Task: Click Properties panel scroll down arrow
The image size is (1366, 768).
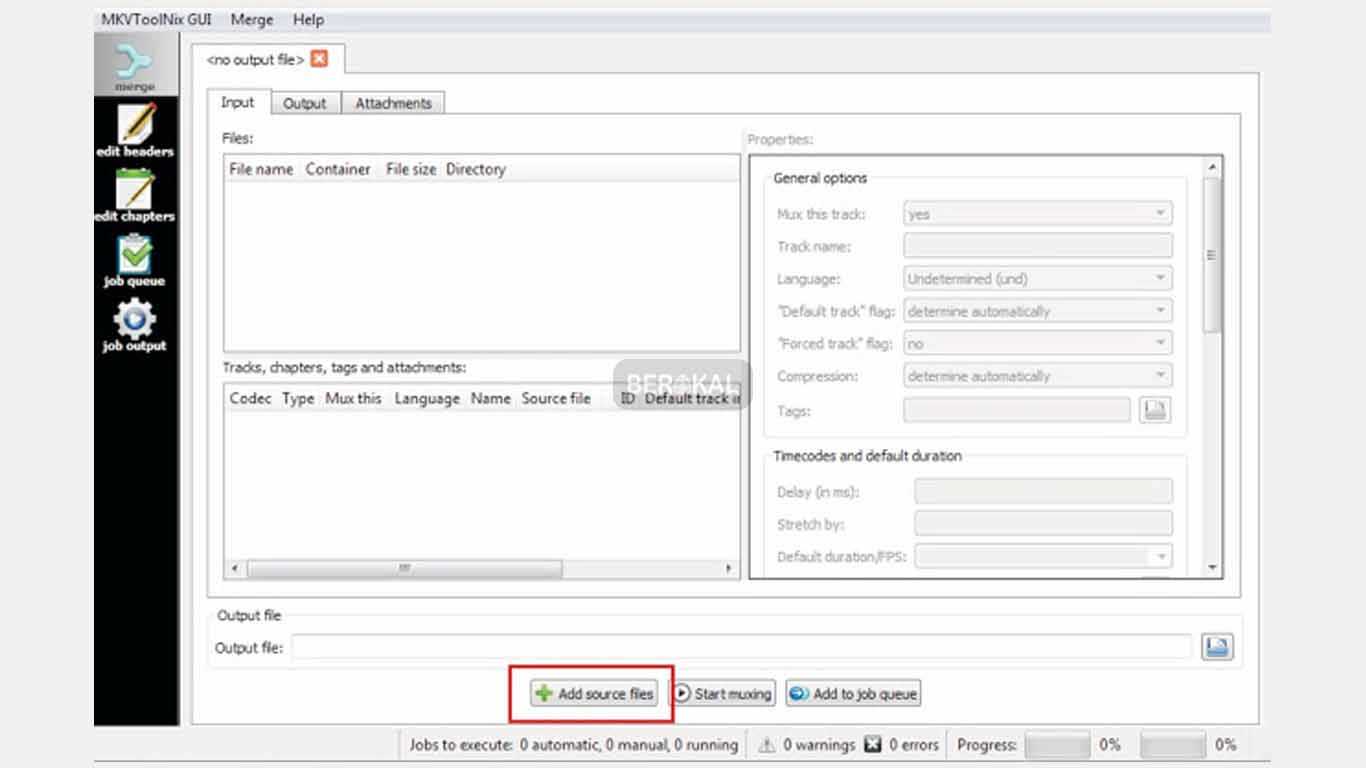Action: pos(1212,567)
